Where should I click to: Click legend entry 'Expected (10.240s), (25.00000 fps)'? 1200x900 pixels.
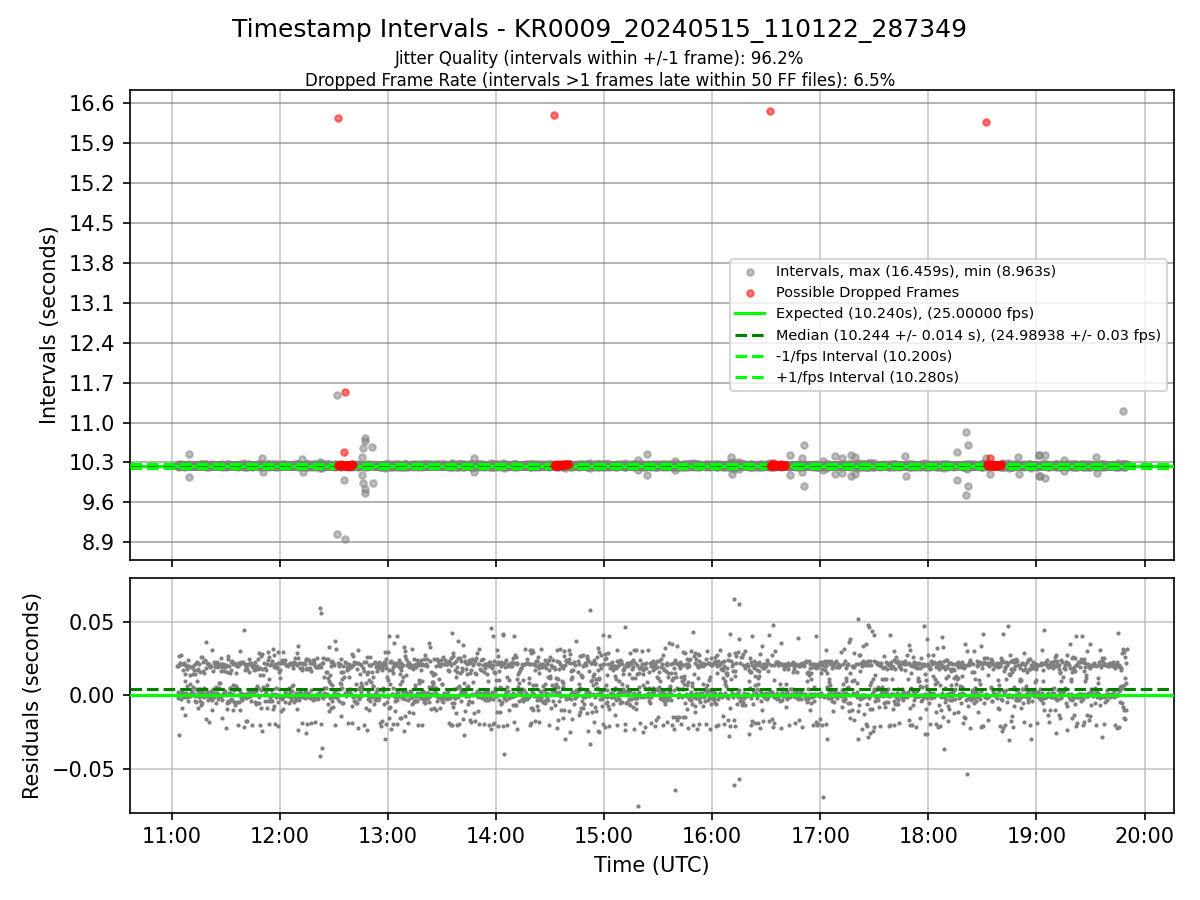(x=905, y=313)
